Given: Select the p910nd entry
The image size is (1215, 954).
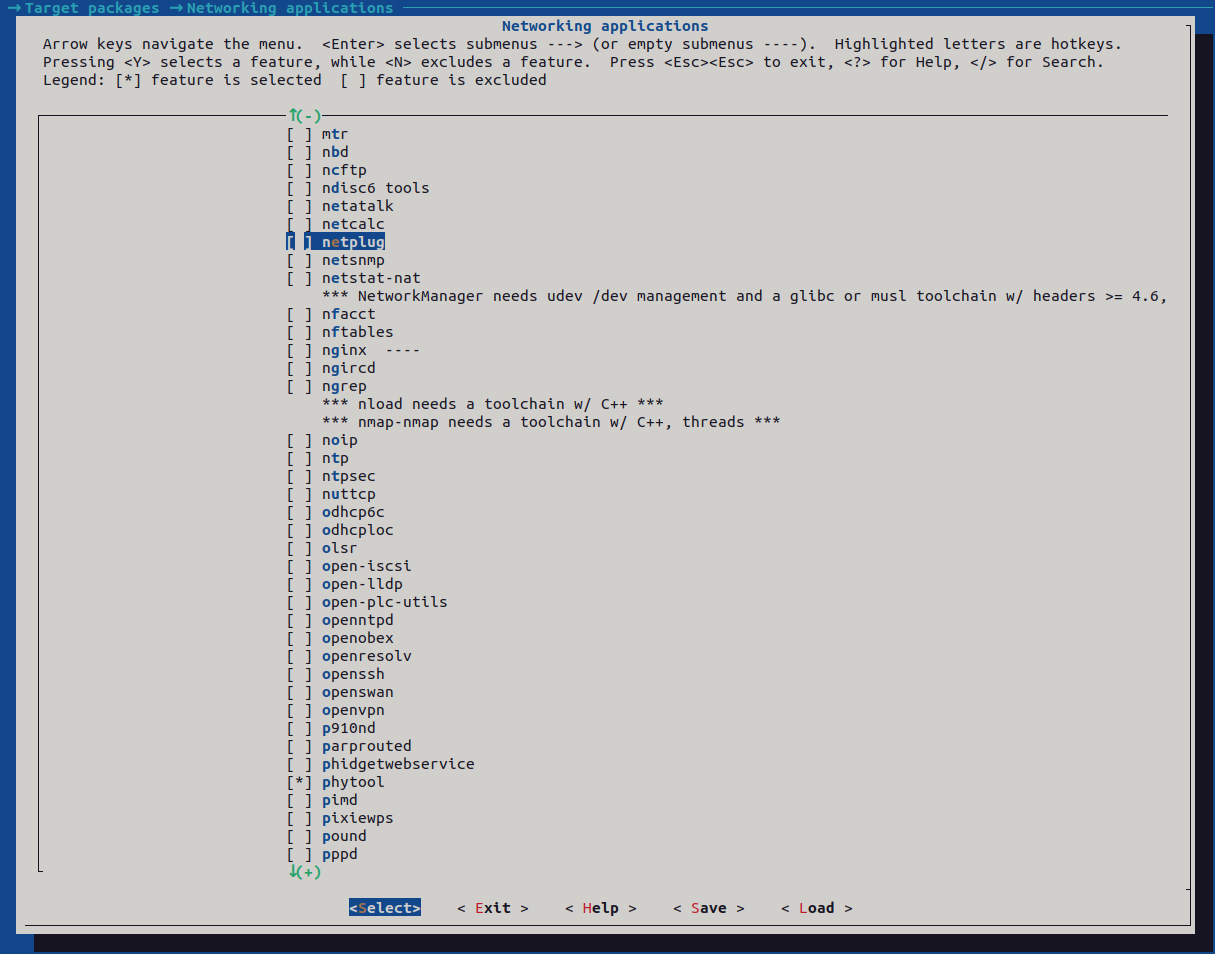Looking at the screenshot, I should coord(348,728).
